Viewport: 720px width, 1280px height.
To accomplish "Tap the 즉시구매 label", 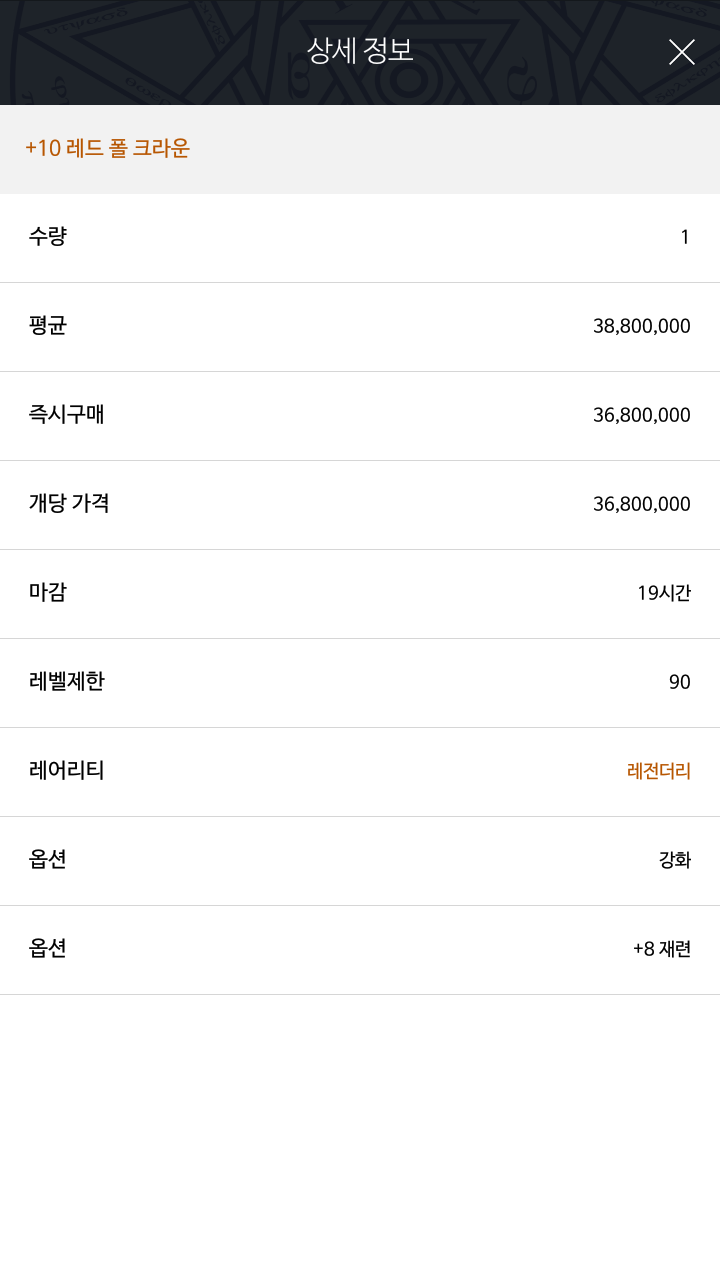I will coord(66,415).
